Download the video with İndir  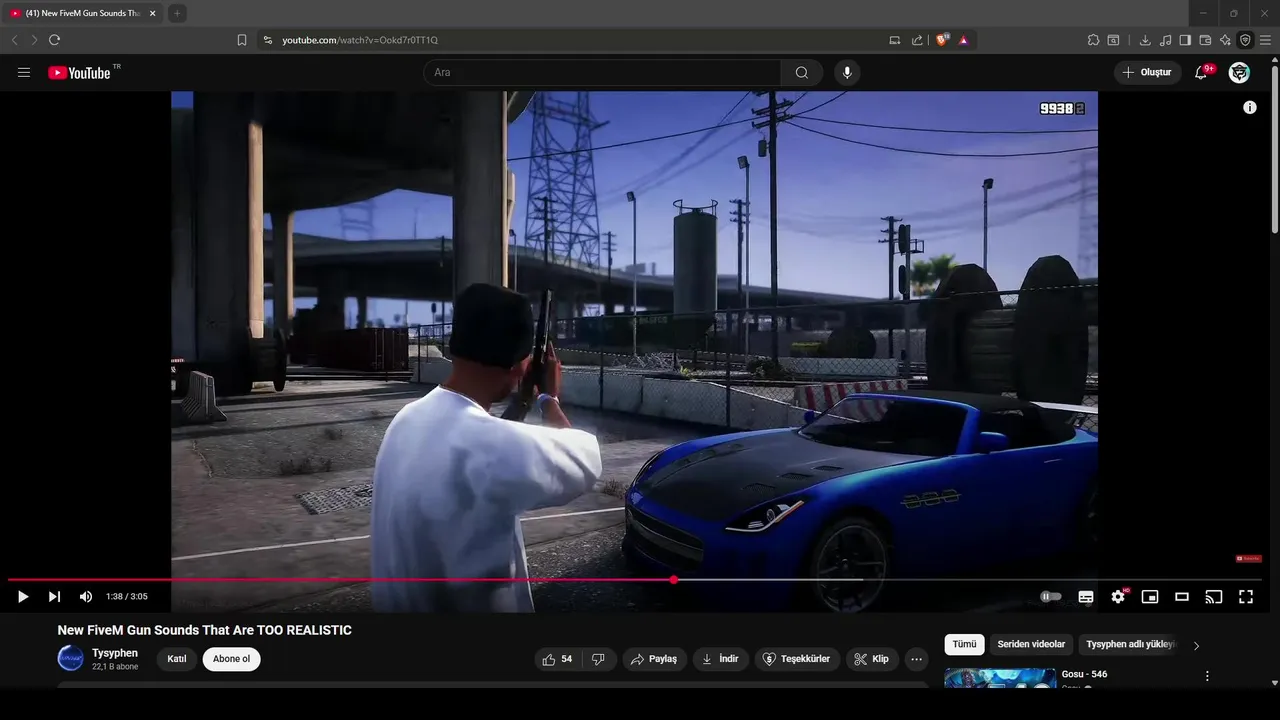[x=720, y=659]
